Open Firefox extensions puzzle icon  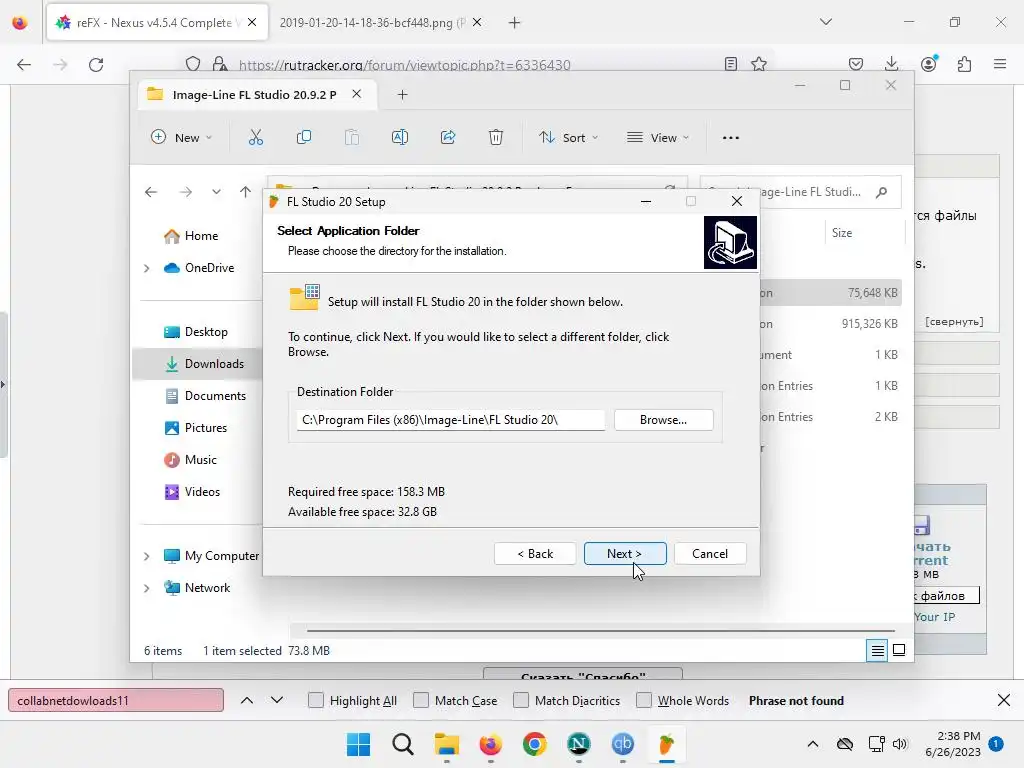(964, 64)
